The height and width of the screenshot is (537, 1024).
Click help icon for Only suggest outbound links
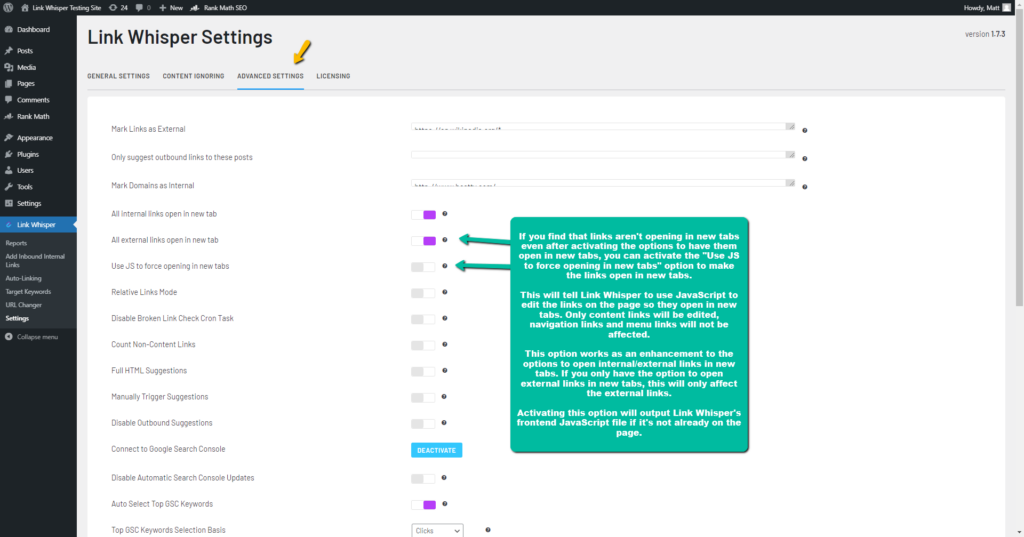[x=805, y=159]
